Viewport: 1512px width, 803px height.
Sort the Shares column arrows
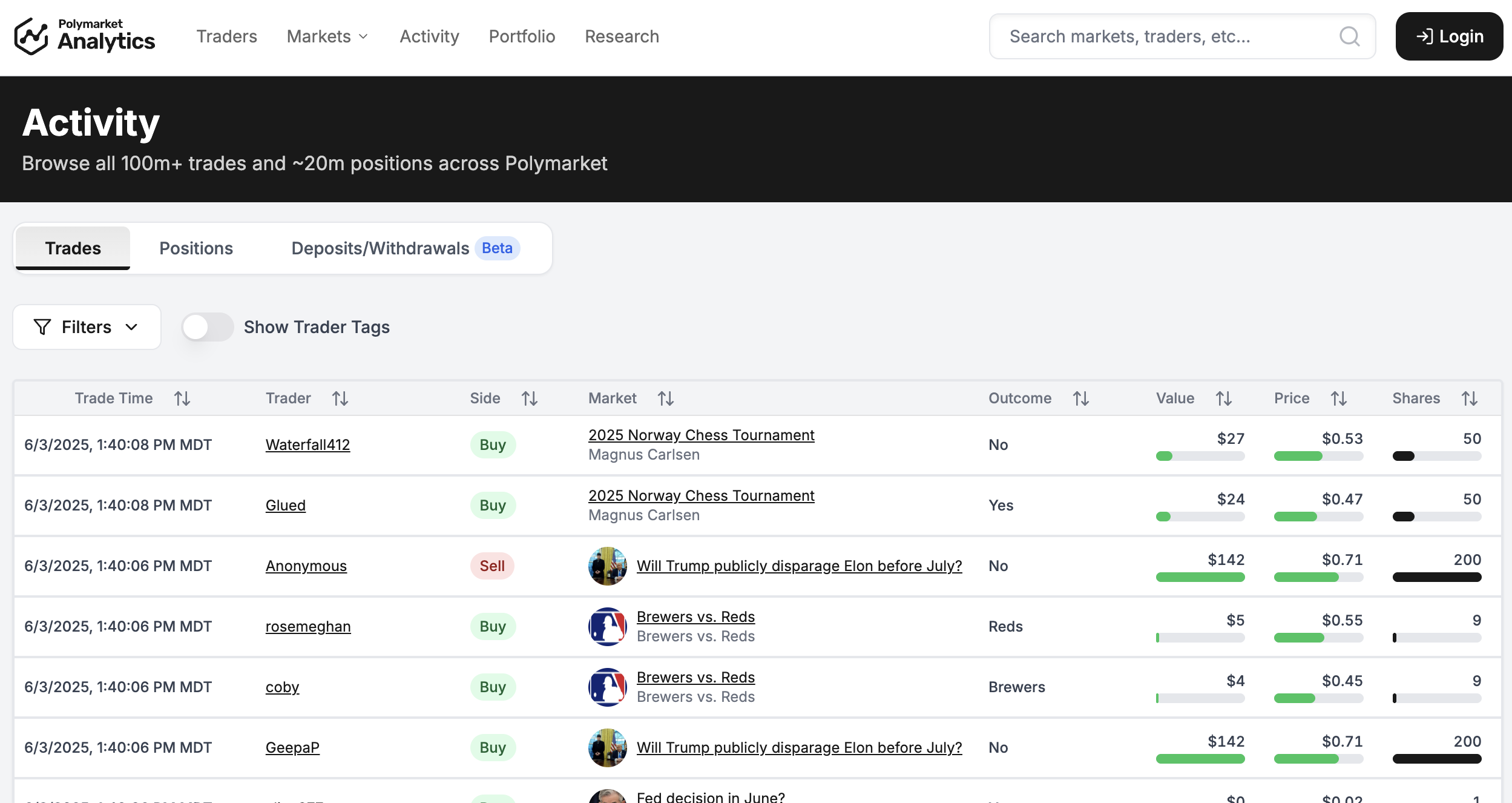click(1470, 398)
